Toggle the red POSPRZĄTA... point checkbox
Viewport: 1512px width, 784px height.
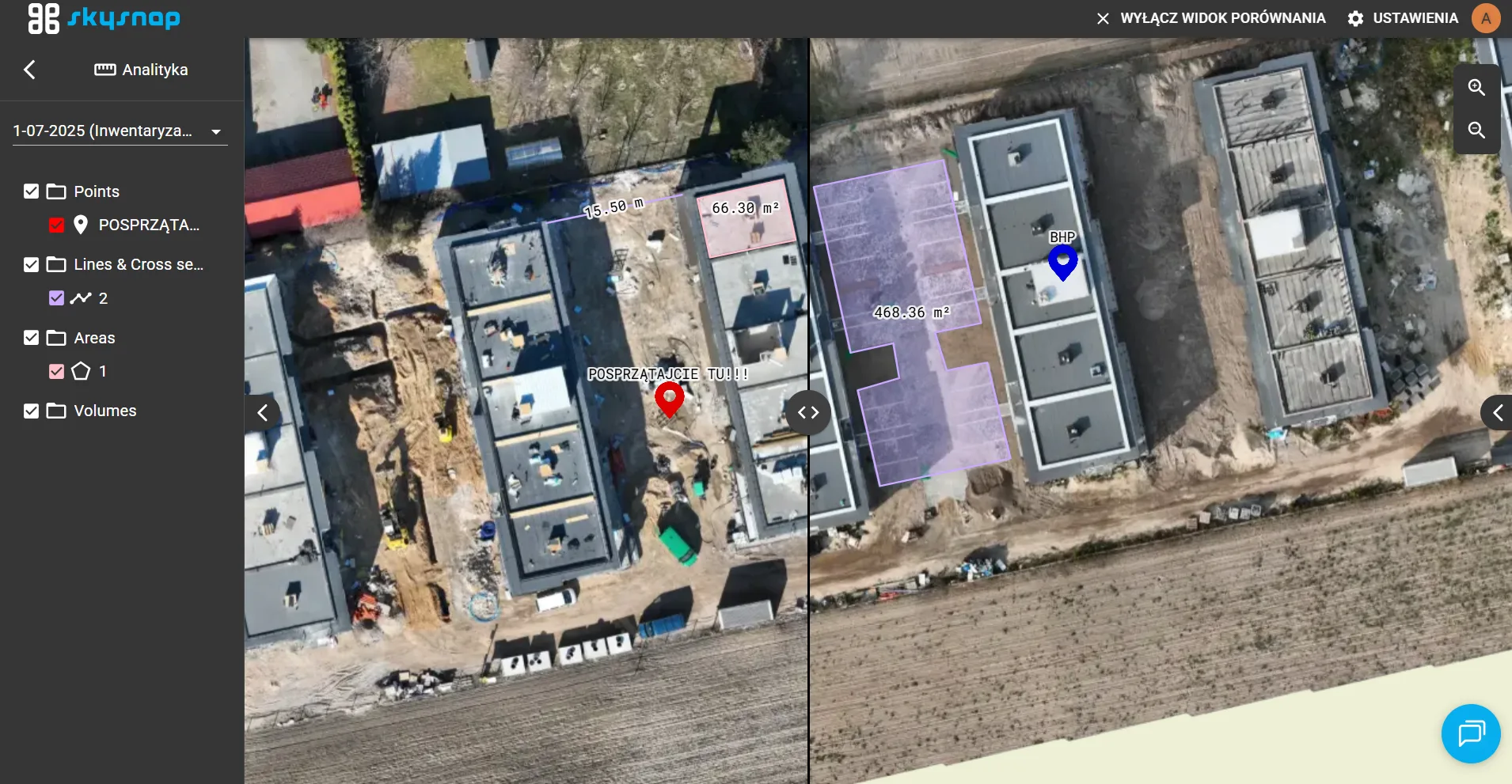point(56,225)
